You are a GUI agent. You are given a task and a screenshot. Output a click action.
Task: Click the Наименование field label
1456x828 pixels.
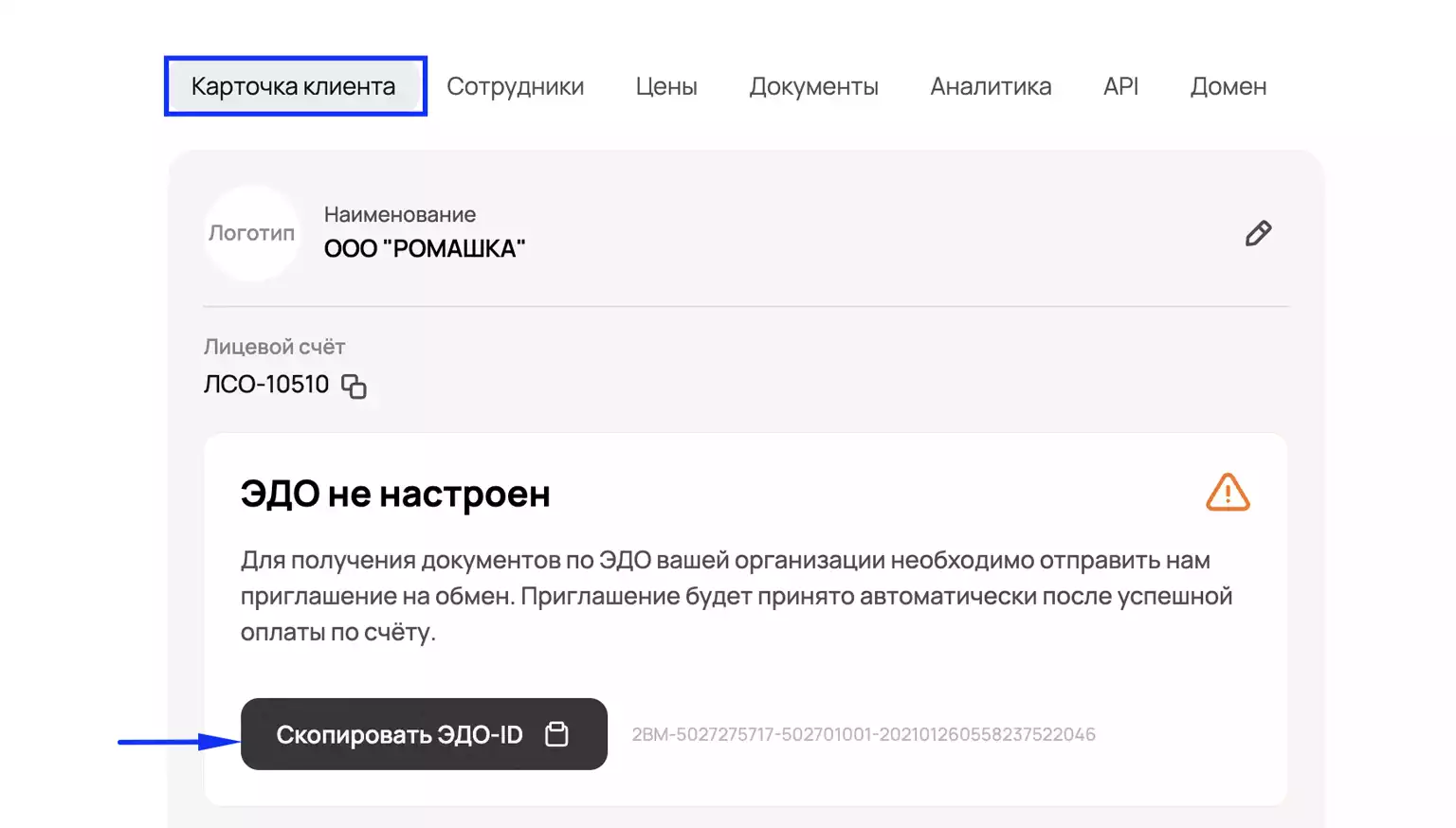(400, 215)
